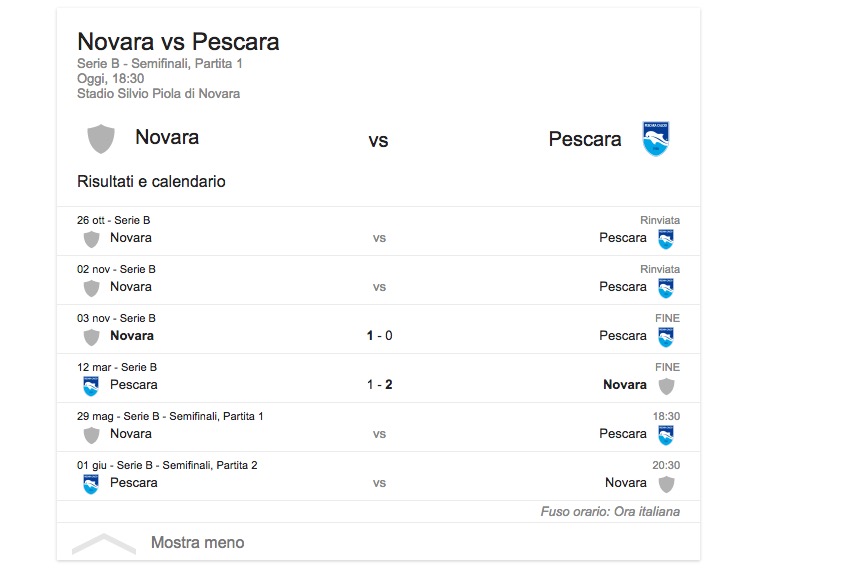Select the 20:30 kickoff time semifinal match

[666, 463]
